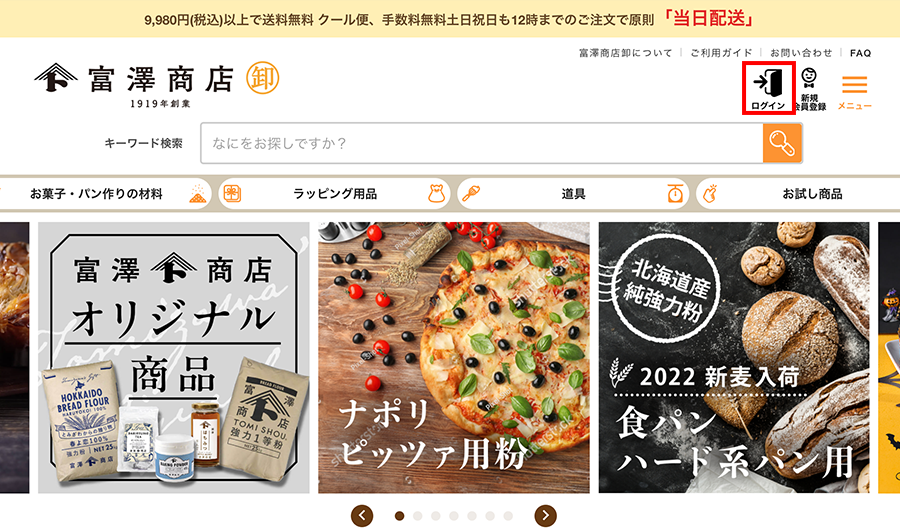The width and height of the screenshot is (900, 530).
Task: Click the gift box wrapping icon
Action: (232, 194)
